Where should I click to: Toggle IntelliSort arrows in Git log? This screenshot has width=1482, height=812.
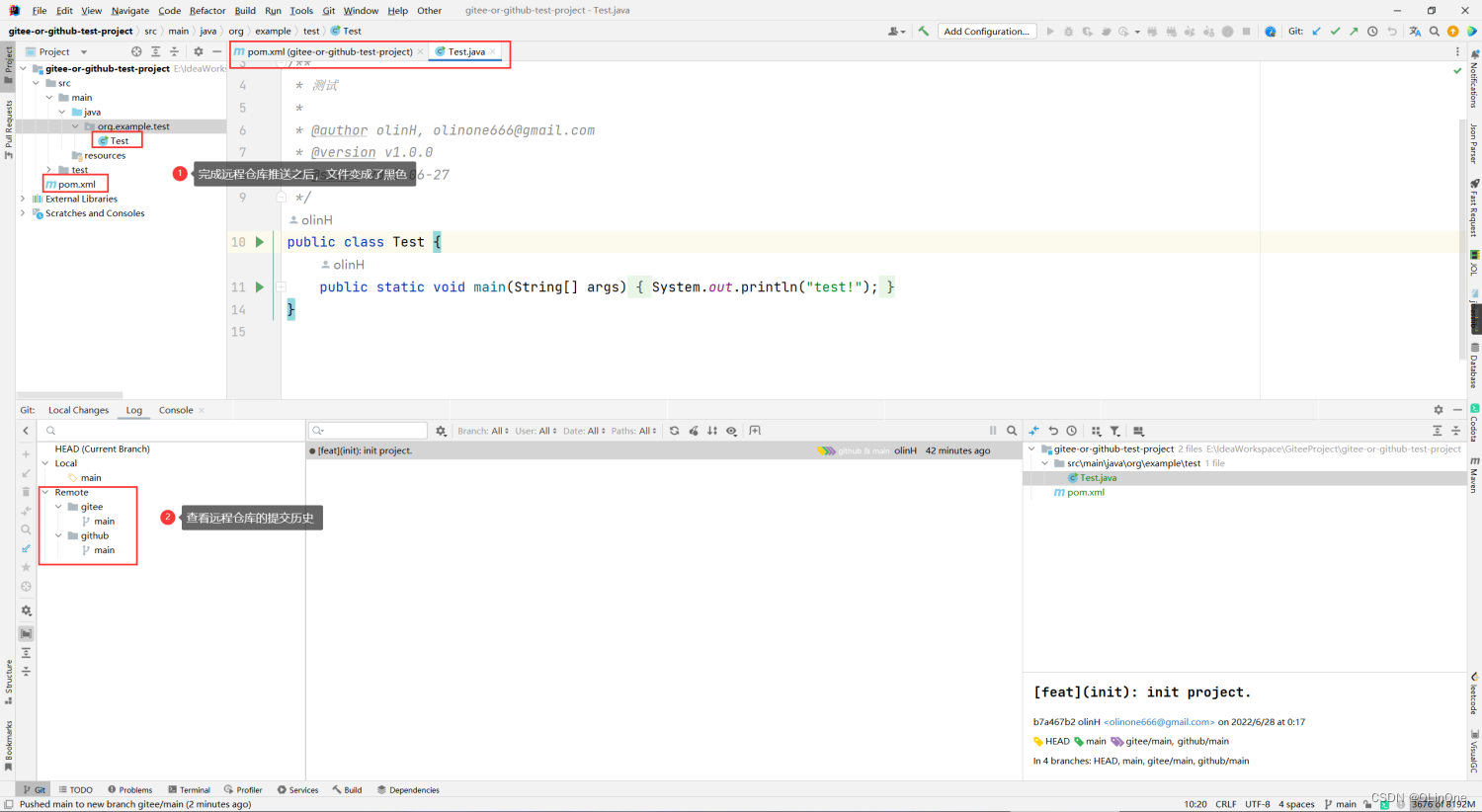pos(712,431)
